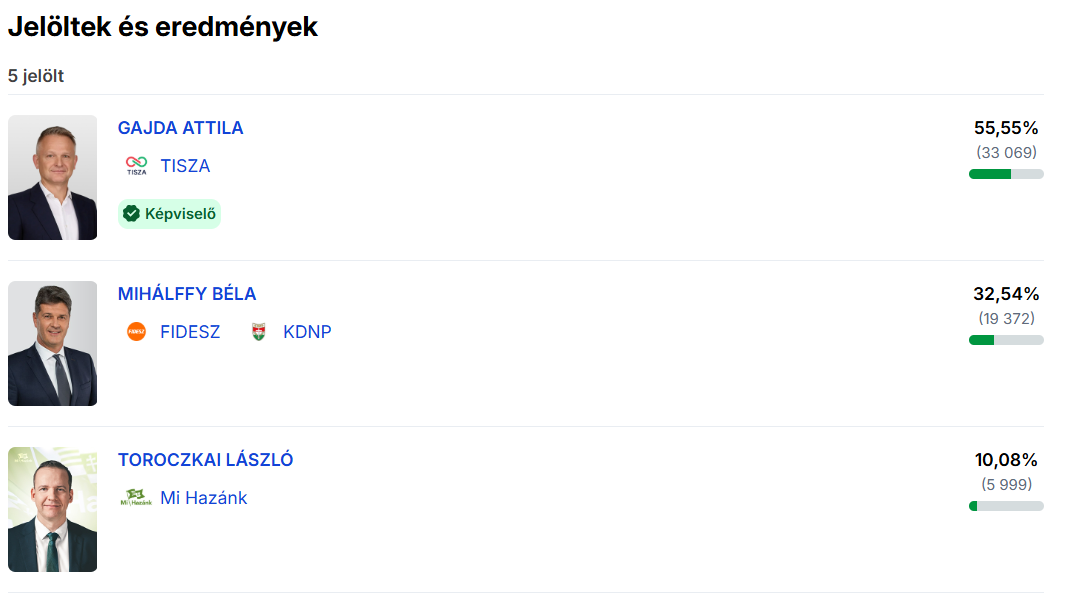Click the KDNP party name link

[307, 332]
